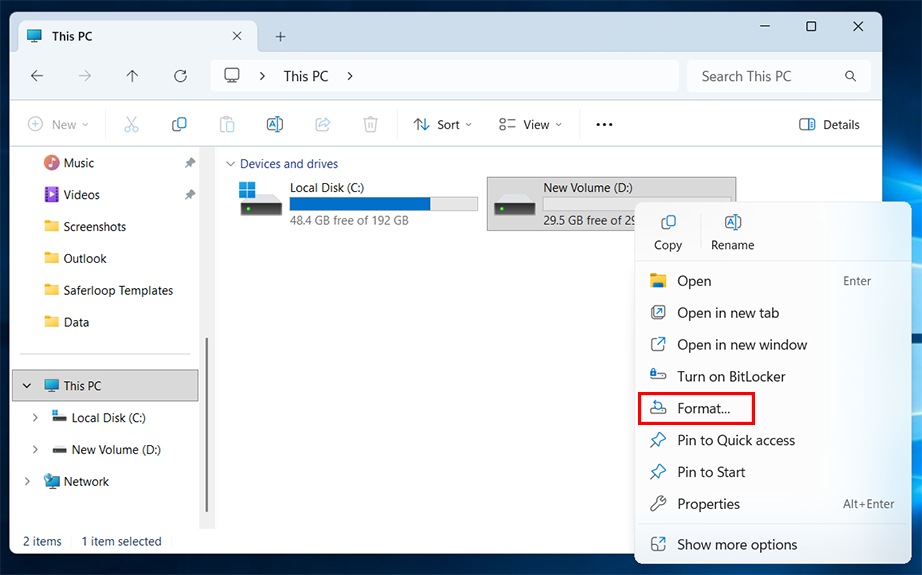Open the Sort dropdown
The height and width of the screenshot is (575, 922).
coord(443,125)
